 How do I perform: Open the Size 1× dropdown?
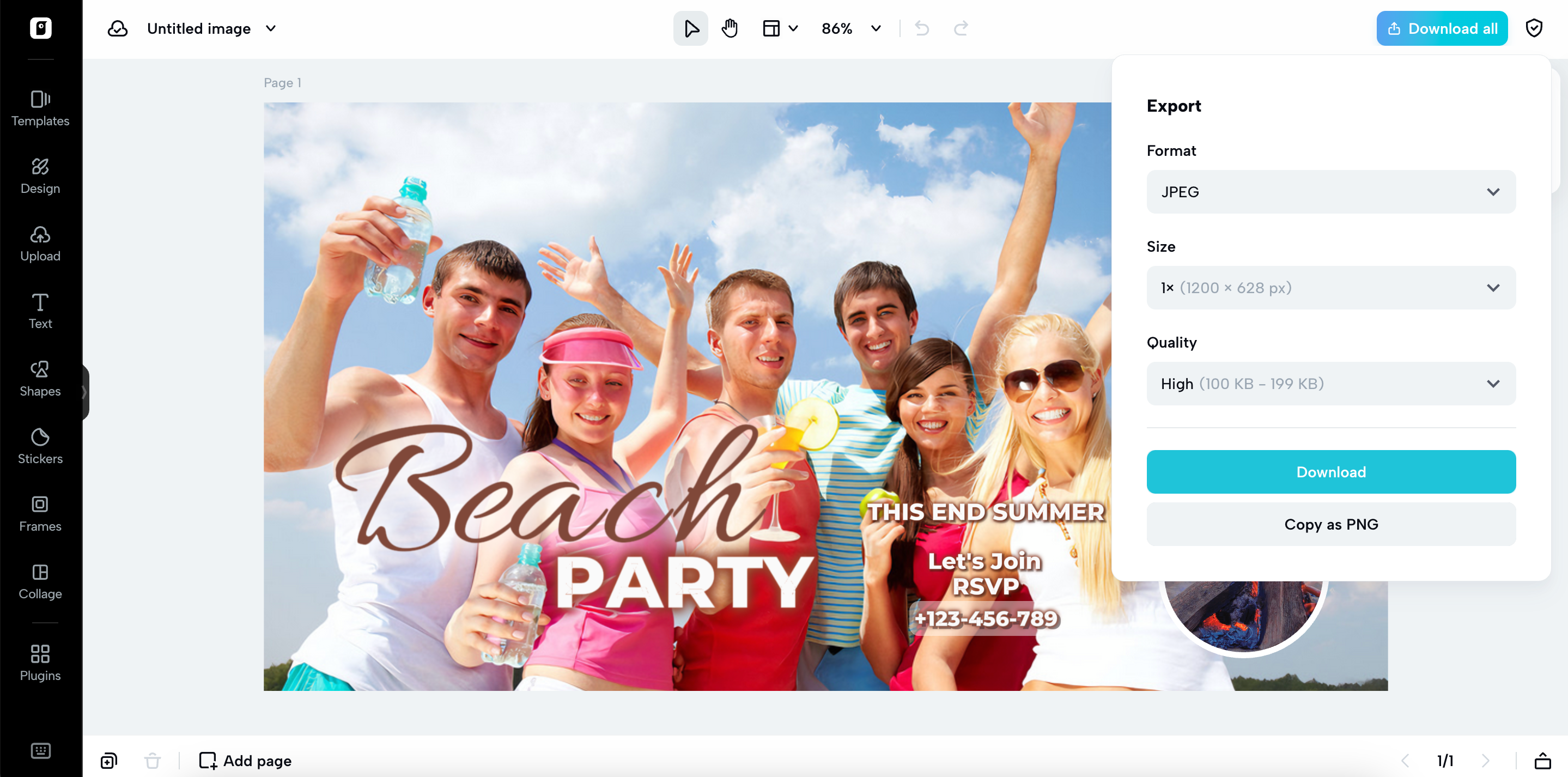point(1330,287)
